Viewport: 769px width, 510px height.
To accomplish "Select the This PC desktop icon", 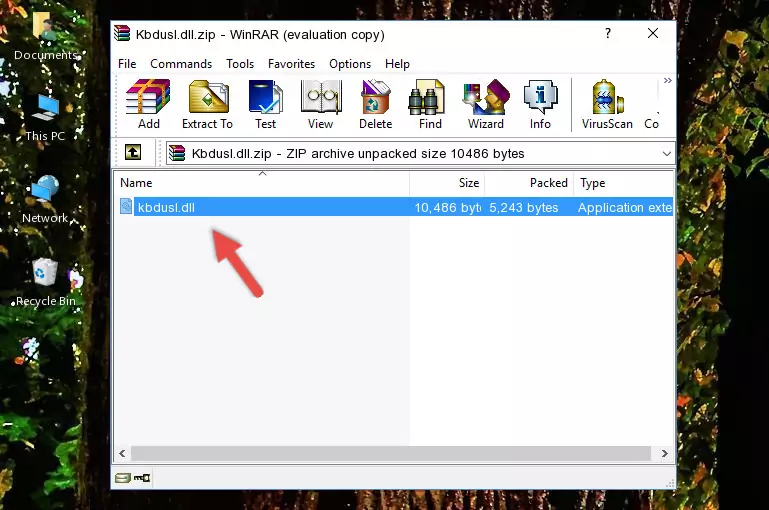I will click(x=45, y=118).
